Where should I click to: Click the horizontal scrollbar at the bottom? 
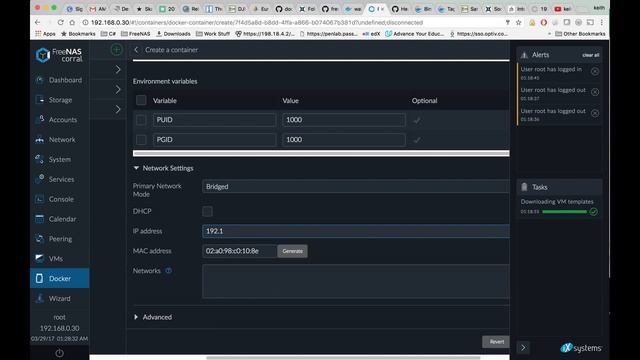[343, 358]
